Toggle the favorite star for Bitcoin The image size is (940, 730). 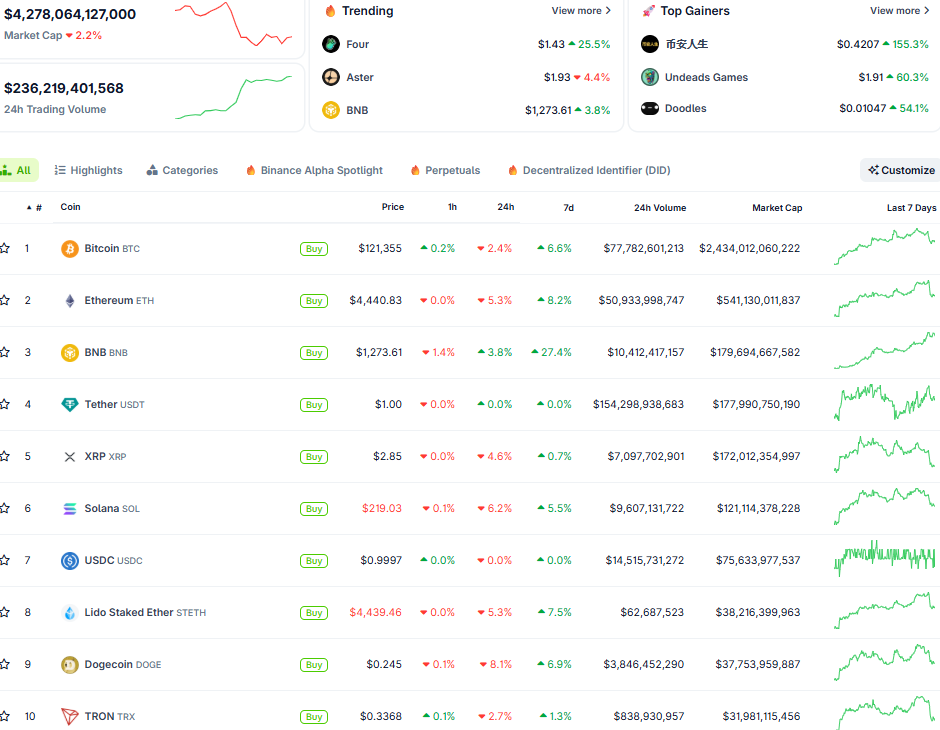click(5, 248)
